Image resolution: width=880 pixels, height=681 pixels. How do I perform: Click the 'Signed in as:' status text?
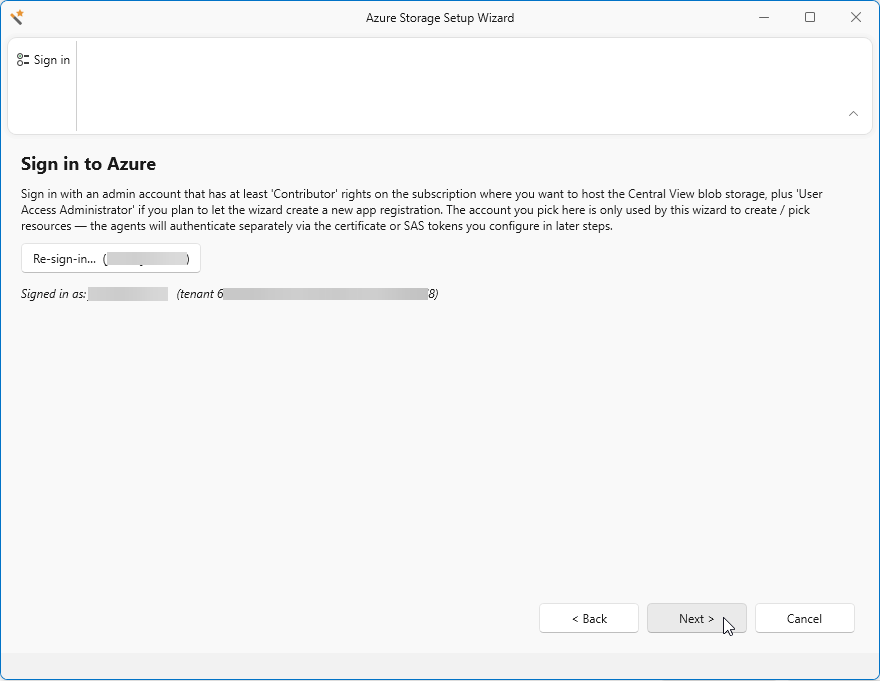(53, 294)
